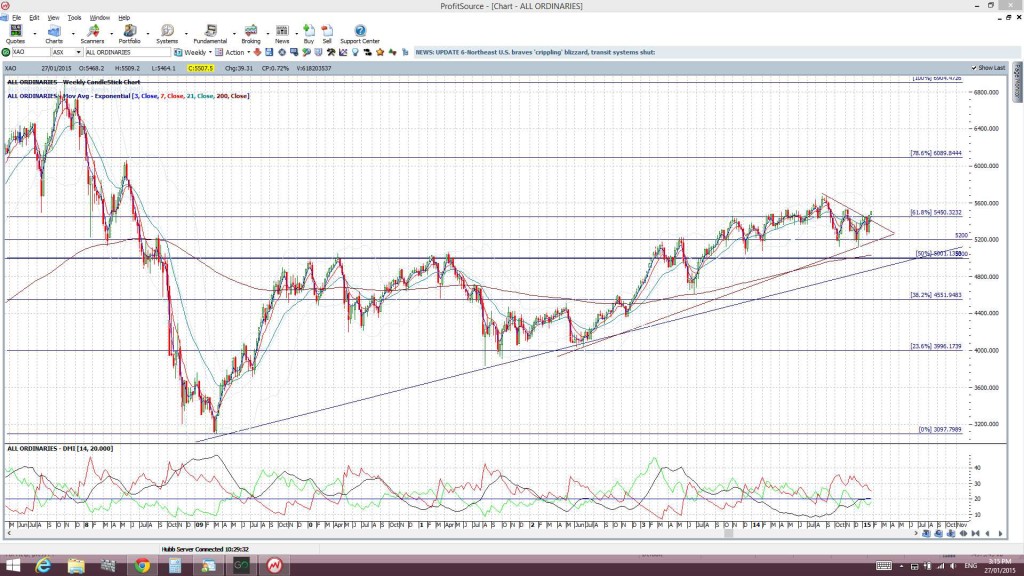Open Google Chrome from the taskbar
Screen dimensions: 1024x576
pyautogui.click(x=142, y=566)
